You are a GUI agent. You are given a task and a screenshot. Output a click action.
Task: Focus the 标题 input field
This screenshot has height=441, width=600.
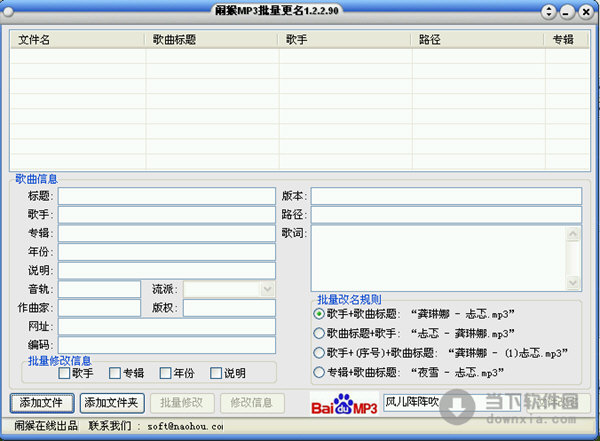pos(167,196)
